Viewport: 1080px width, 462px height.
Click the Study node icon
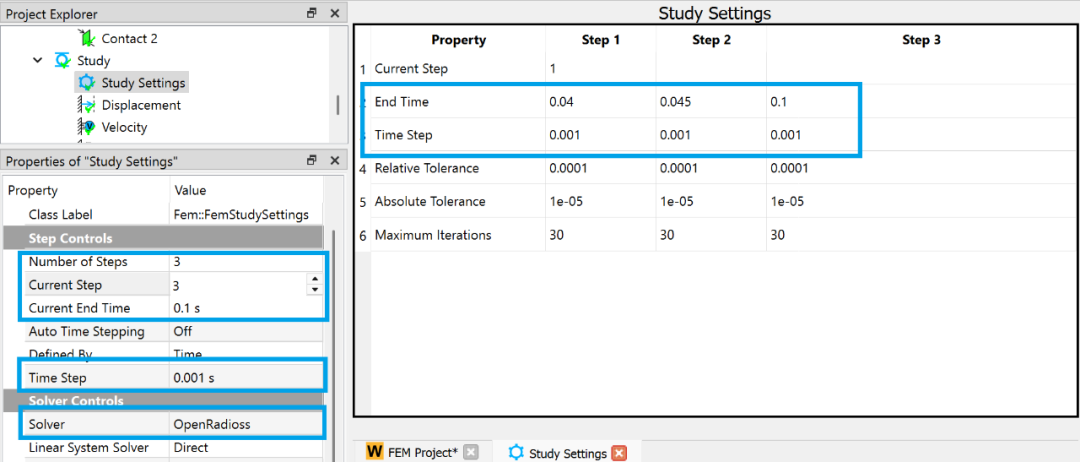(x=62, y=61)
